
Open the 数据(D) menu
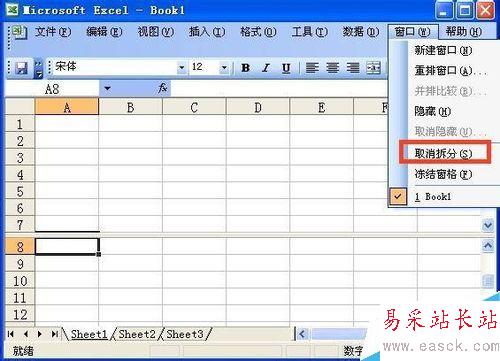pos(361,32)
